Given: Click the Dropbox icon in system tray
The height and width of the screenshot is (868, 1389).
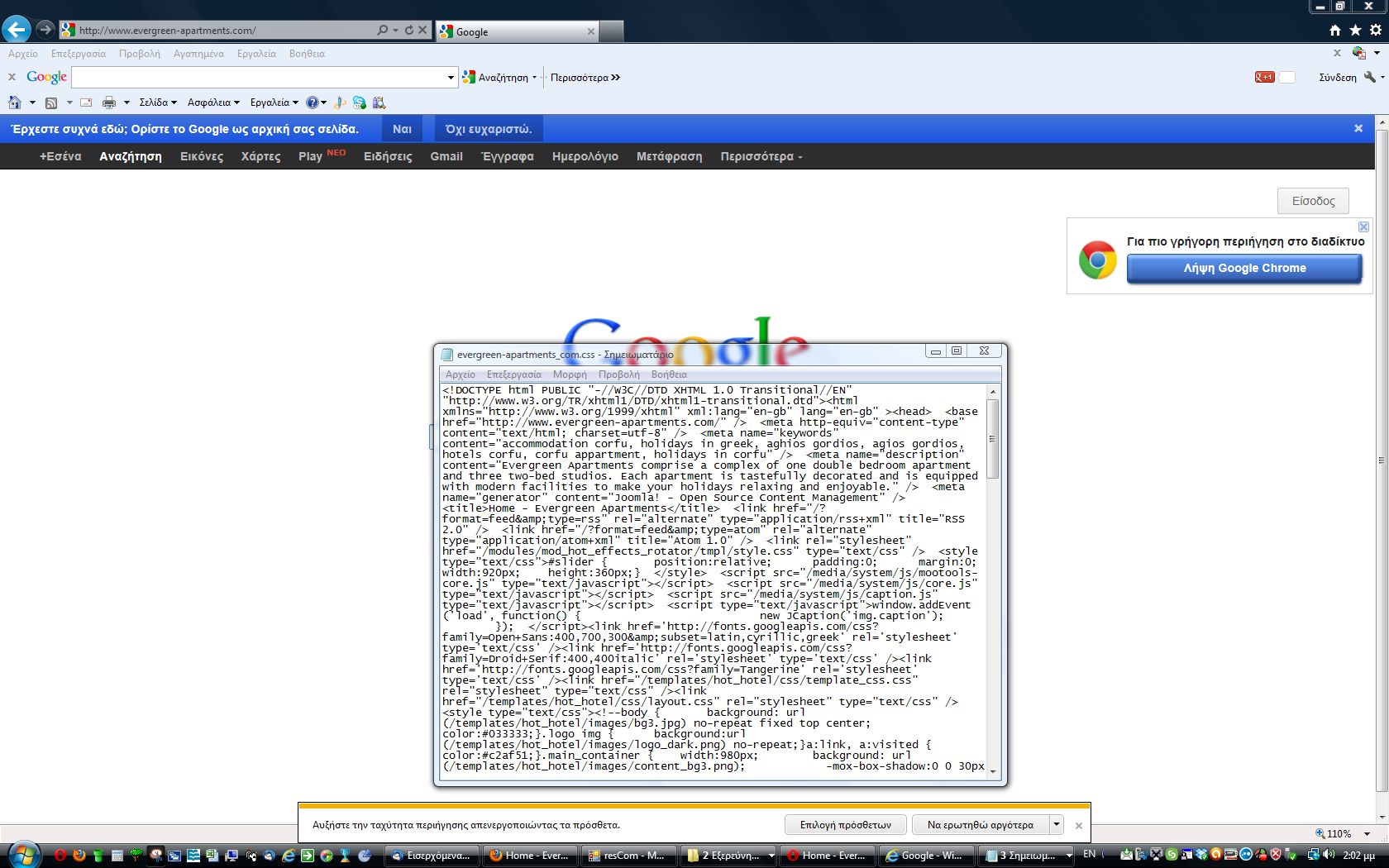Looking at the screenshot, I should point(1202,854).
